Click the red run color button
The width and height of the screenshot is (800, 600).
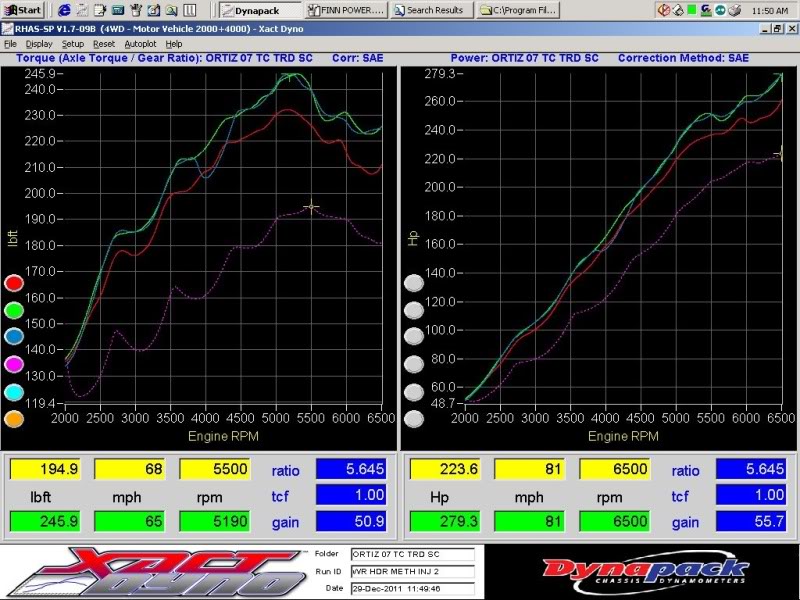[x=14, y=283]
